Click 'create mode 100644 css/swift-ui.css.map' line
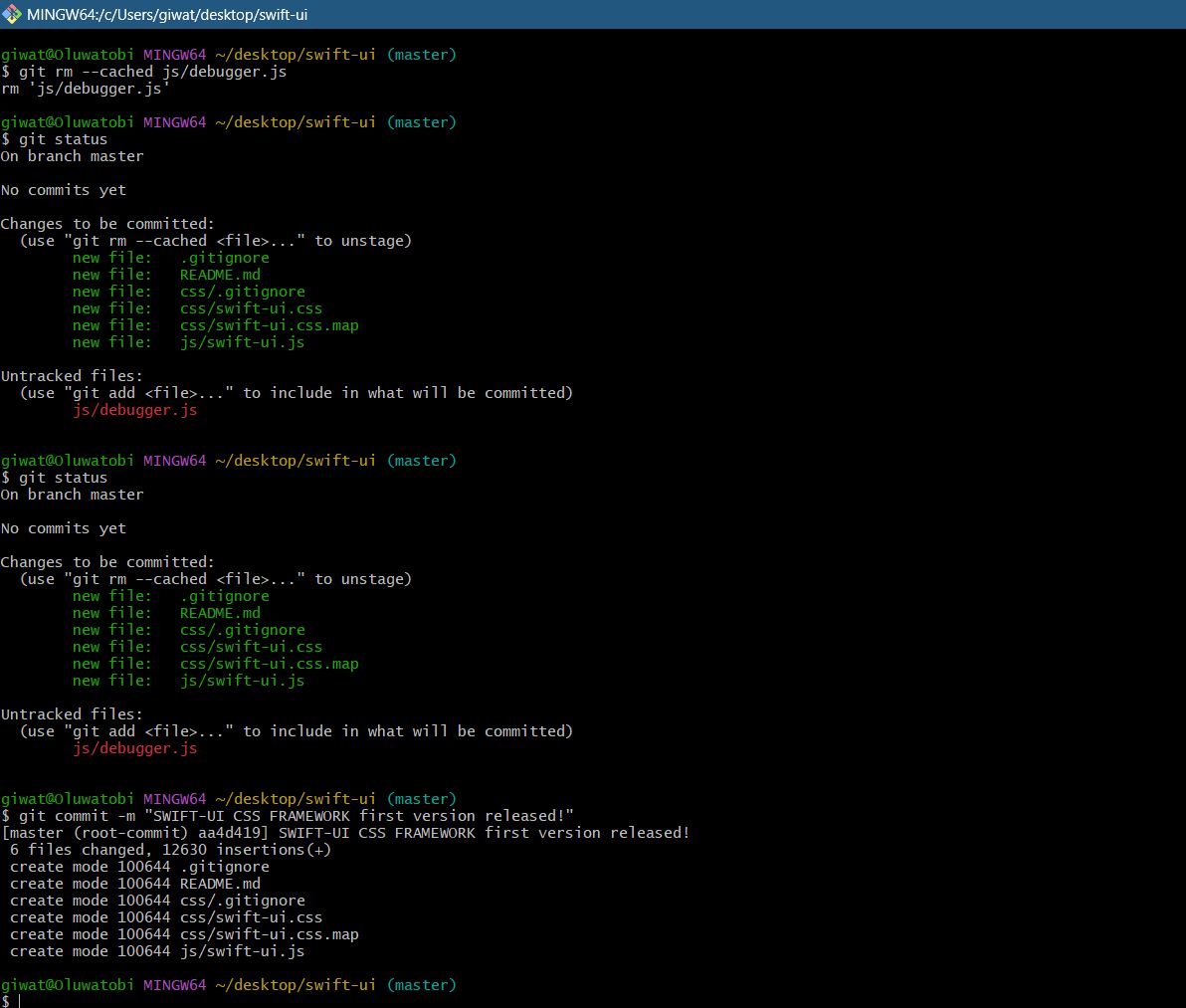 pyautogui.click(x=184, y=934)
